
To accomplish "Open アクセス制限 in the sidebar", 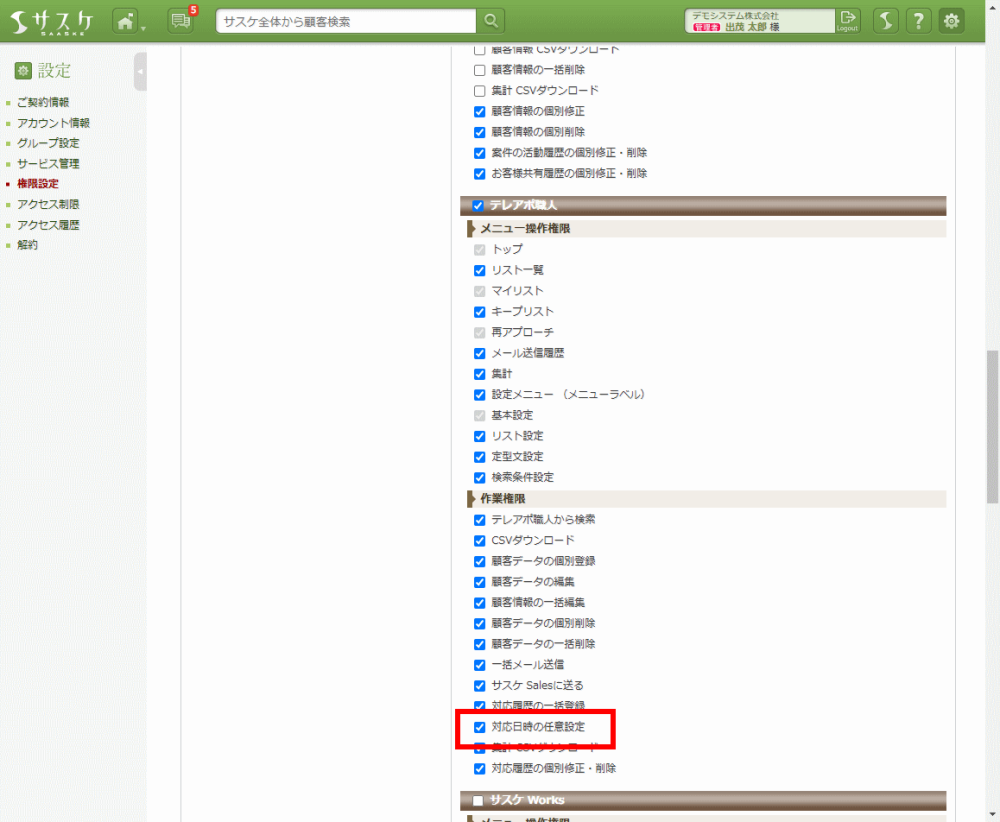I will 48,204.
